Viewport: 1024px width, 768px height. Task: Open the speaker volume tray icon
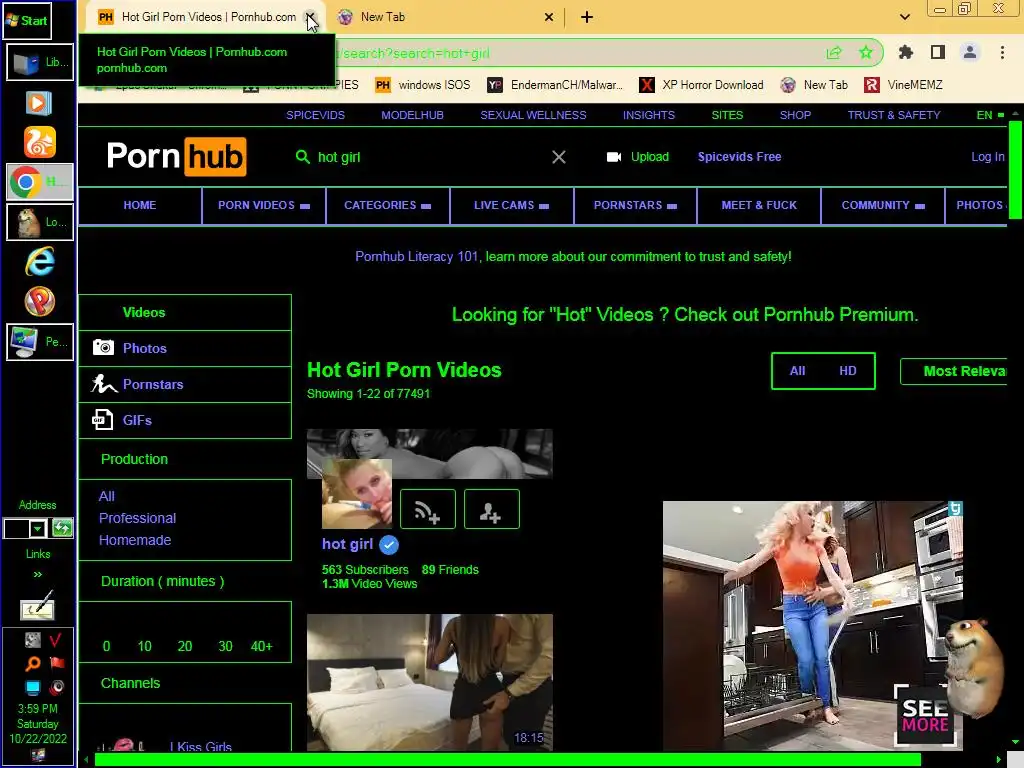[57, 687]
